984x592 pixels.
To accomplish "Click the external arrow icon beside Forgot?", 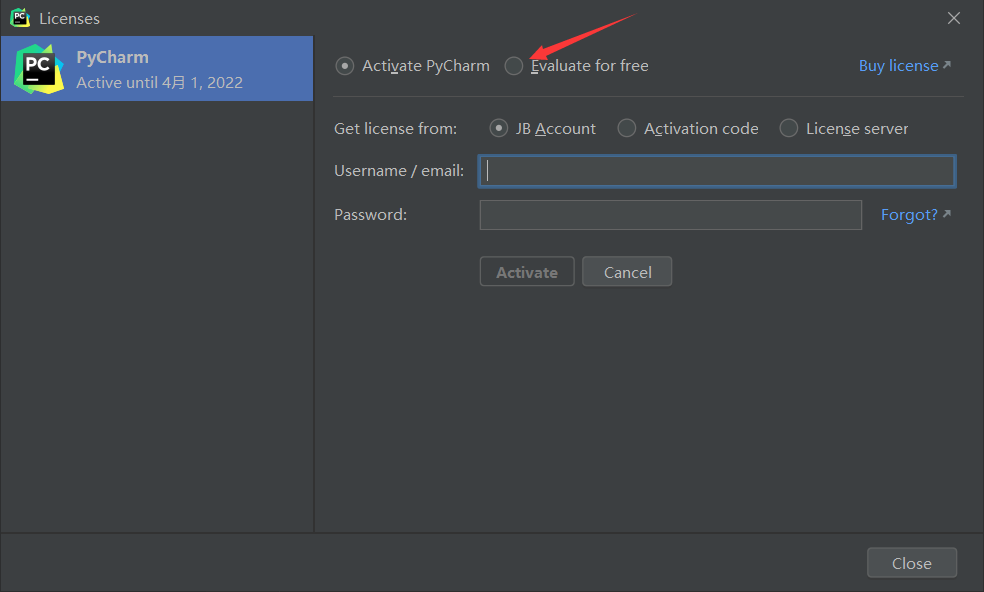I will coord(947,214).
